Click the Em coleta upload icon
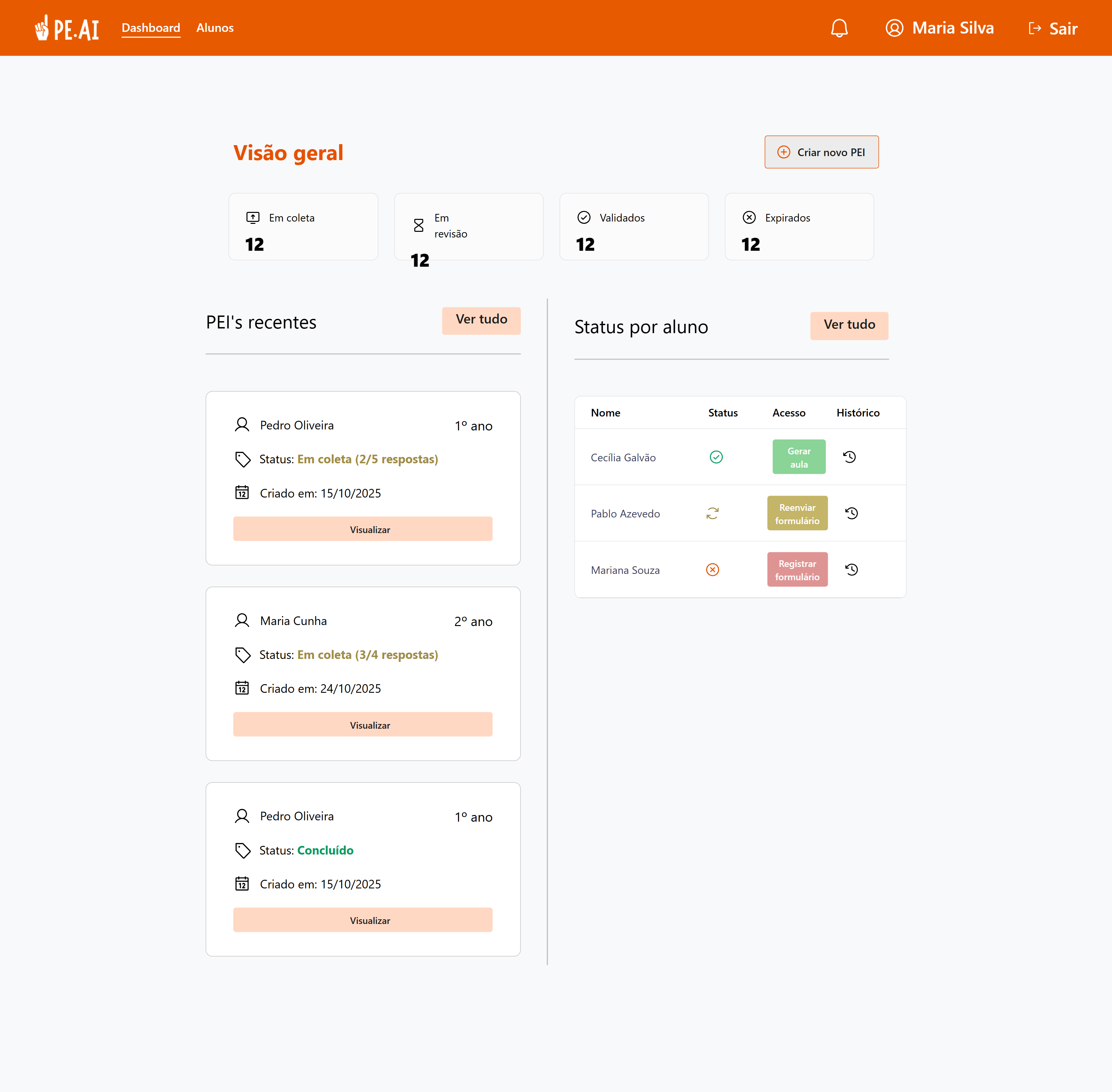 252,218
